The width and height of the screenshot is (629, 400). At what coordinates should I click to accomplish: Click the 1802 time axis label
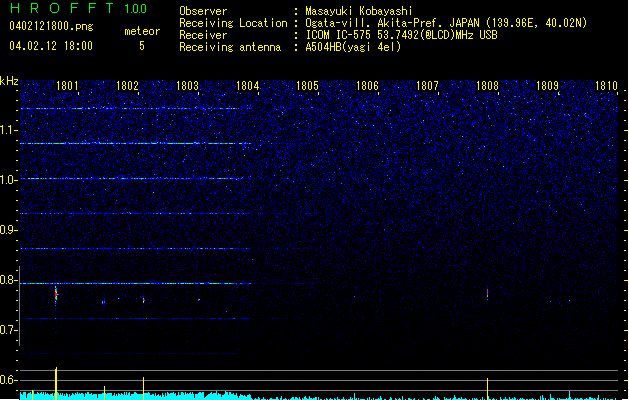127,86
